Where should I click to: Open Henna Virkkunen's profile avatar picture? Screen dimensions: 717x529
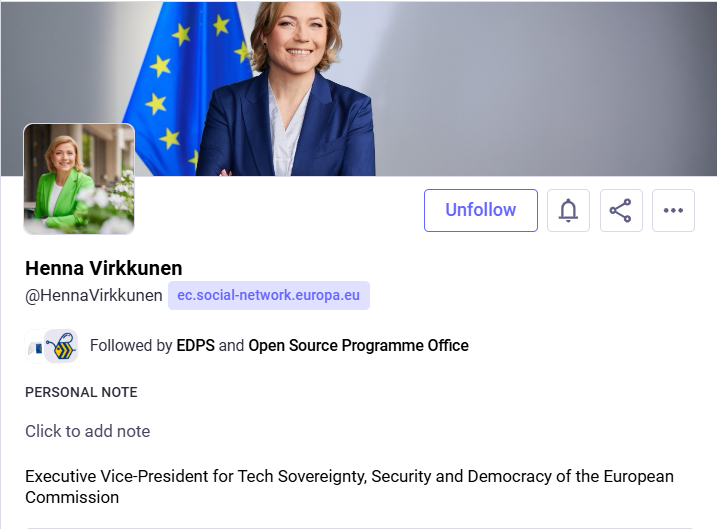pos(79,179)
